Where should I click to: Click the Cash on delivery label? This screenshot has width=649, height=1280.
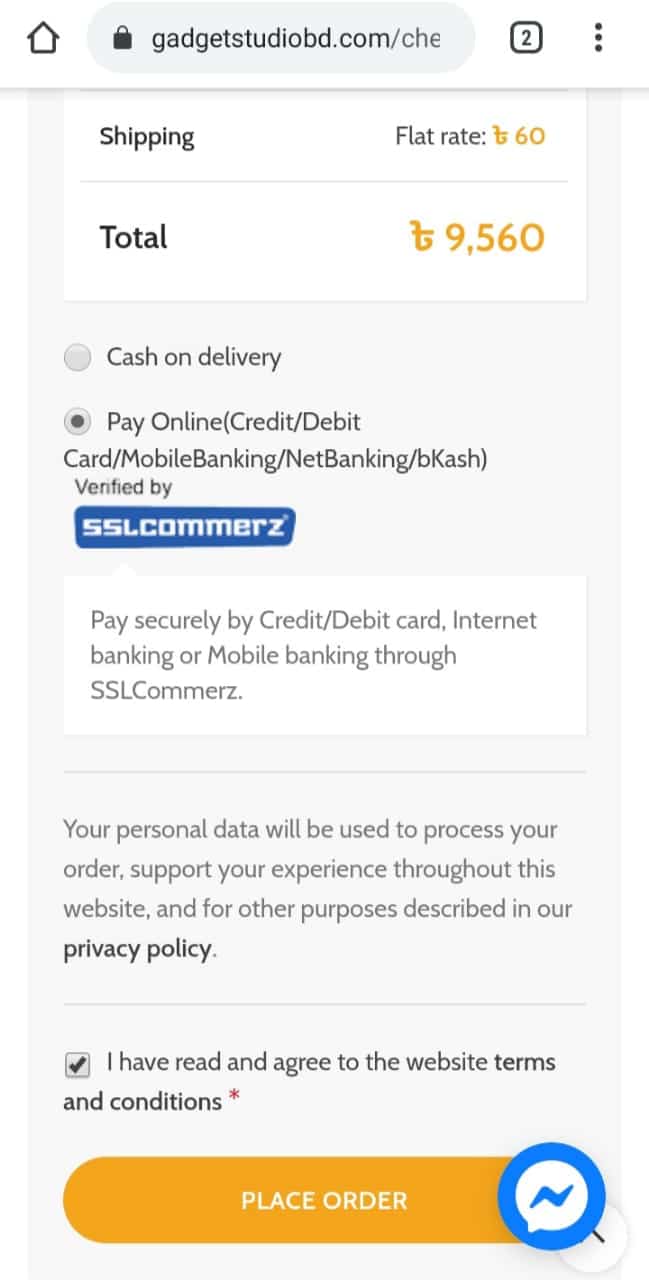point(194,357)
